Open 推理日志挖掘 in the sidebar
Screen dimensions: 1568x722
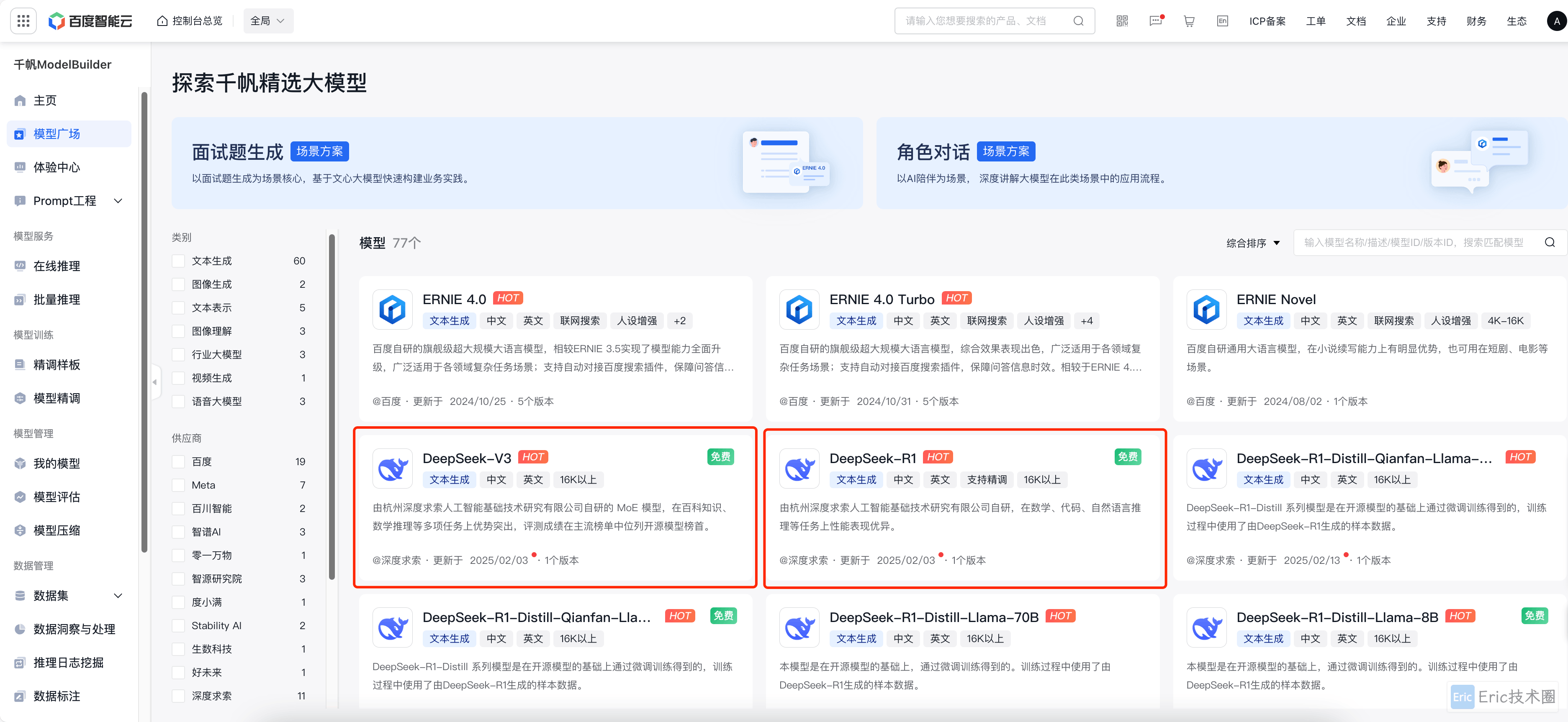(x=69, y=662)
